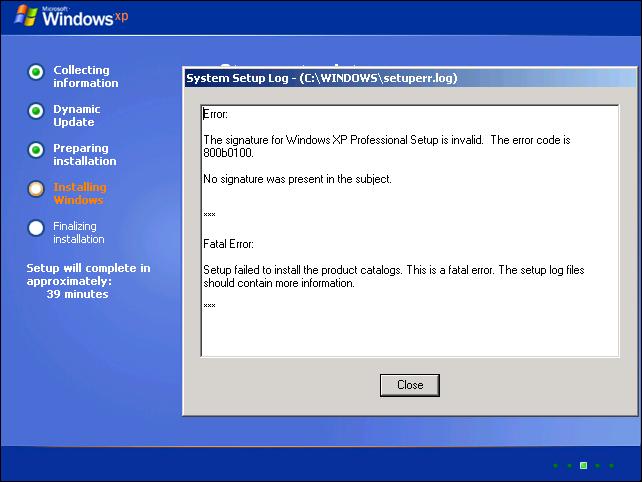The width and height of the screenshot is (642, 482).
Task: Click 'Setup will complete in approximately:' text
Action: [88, 274]
